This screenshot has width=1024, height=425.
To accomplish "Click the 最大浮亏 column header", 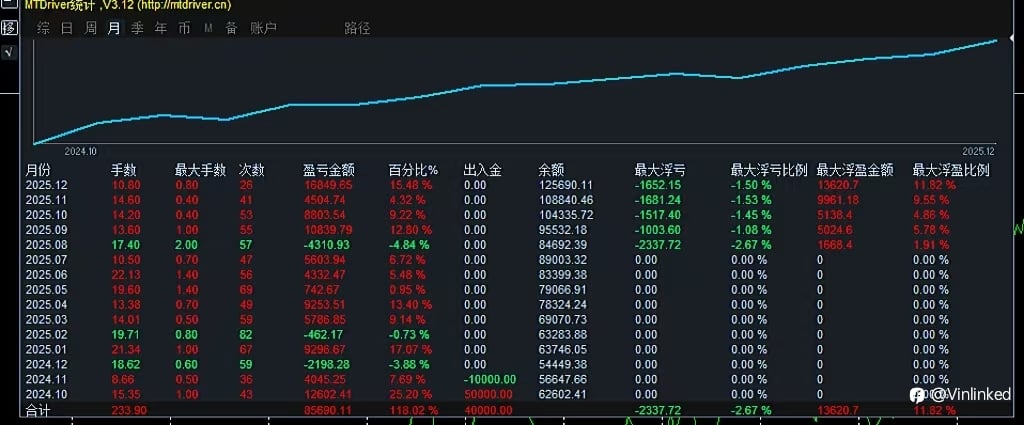I will pyautogui.click(x=660, y=170).
